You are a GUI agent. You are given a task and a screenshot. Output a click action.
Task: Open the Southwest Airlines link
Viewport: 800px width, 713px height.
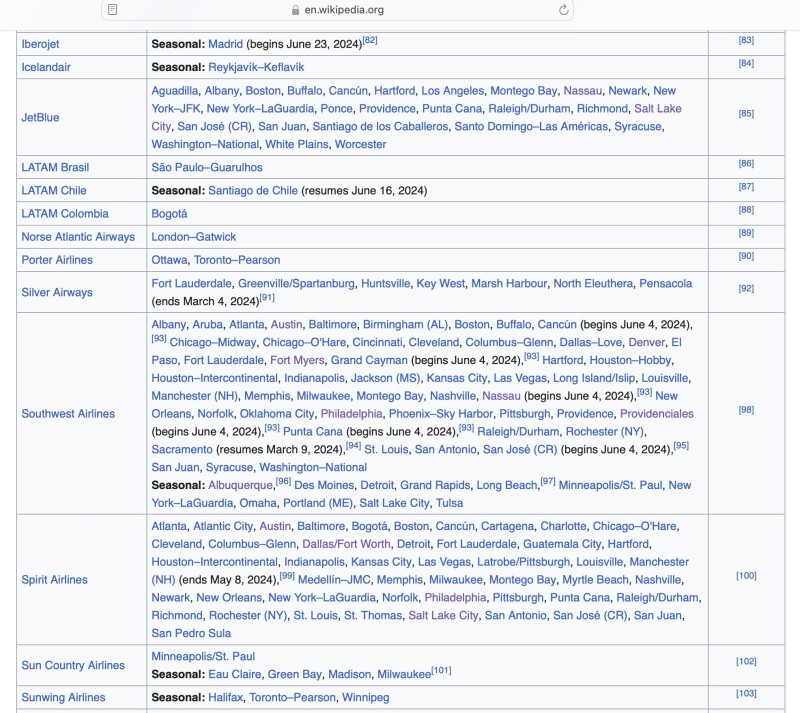(68, 414)
